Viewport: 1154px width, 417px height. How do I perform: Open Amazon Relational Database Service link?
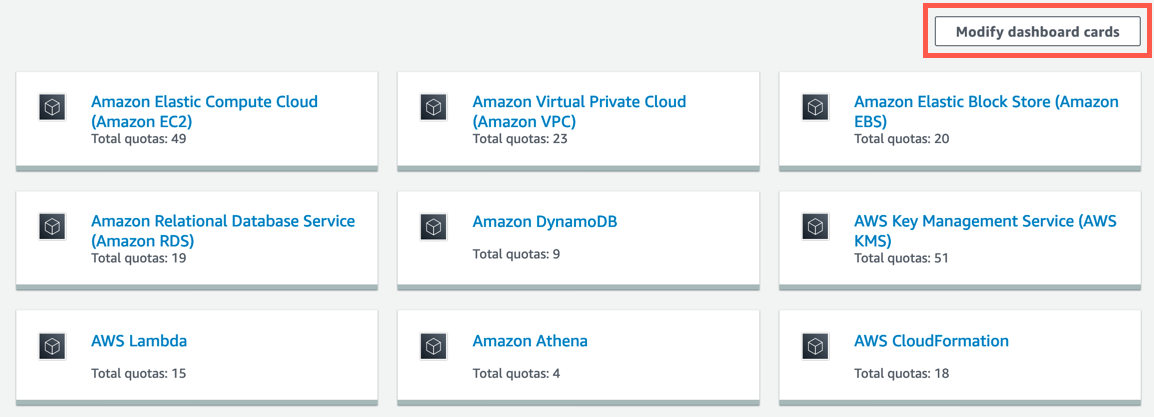pyautogui.click(x=223, y=230)
